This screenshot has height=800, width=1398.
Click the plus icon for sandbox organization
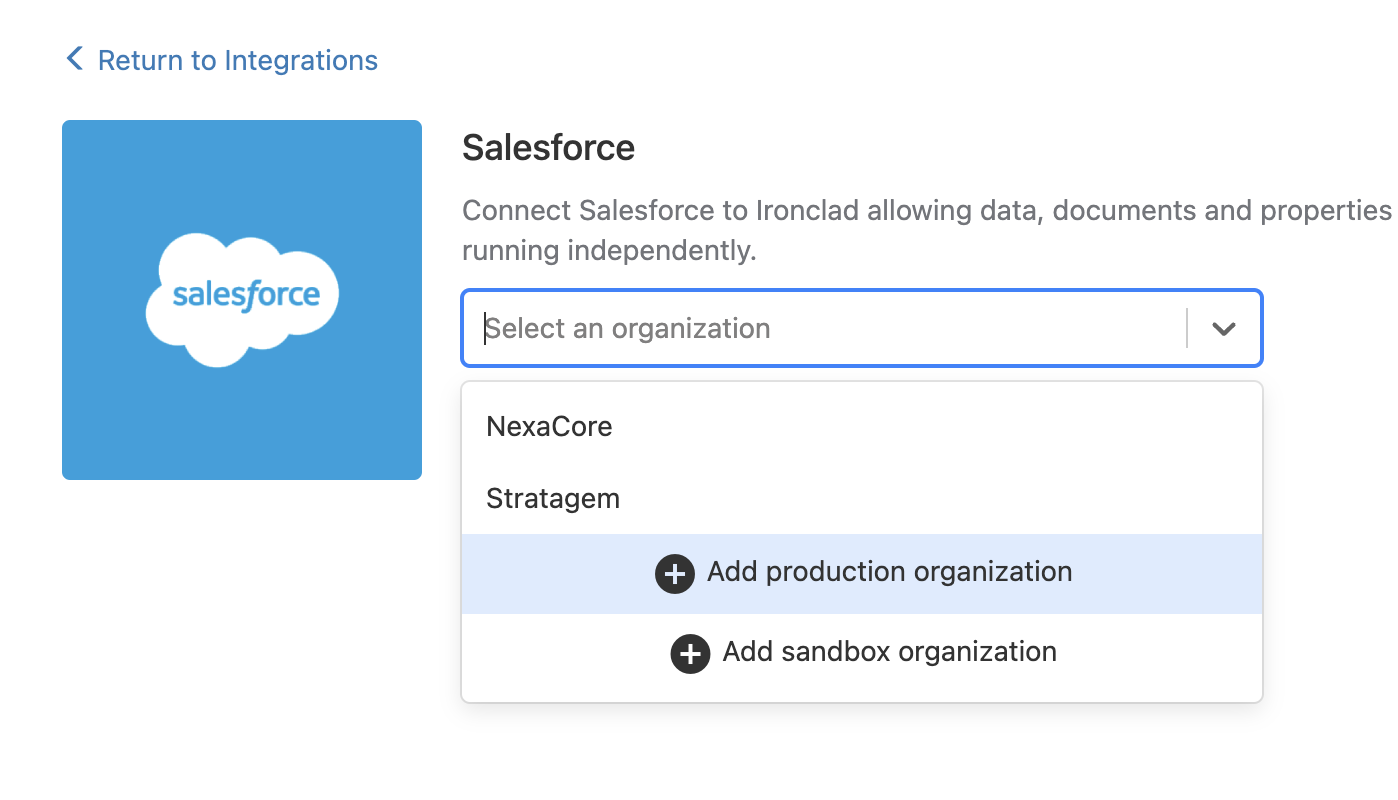[x=690, y=653]
